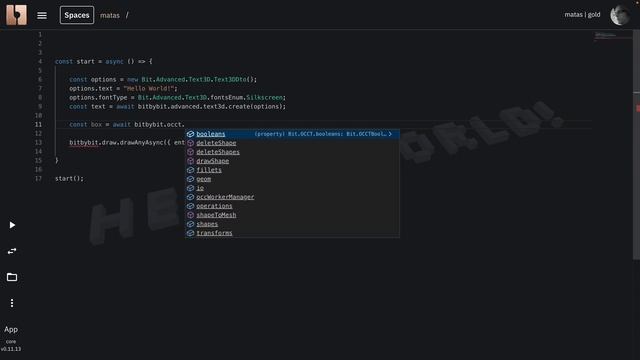The width and height of the screenshot is (640, 360).
Task: Run the script with play button
Action: (12, 225)
